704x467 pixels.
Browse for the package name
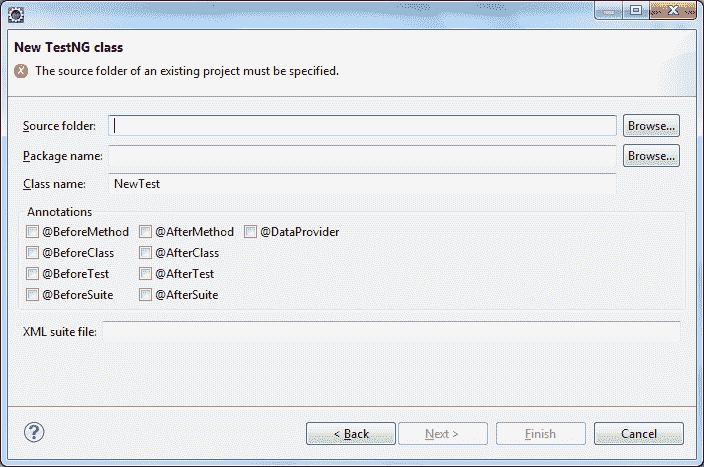pyautogui.click(x=651, y=156)
